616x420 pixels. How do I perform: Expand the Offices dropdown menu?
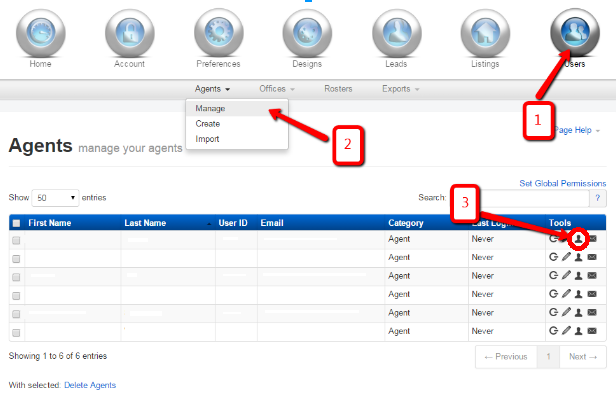(x=277, y=89)
